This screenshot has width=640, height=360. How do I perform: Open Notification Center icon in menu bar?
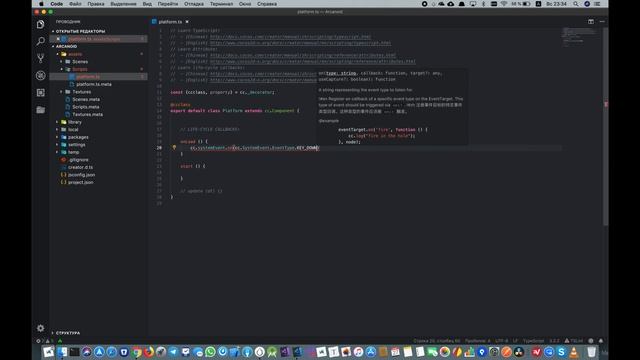598,4
